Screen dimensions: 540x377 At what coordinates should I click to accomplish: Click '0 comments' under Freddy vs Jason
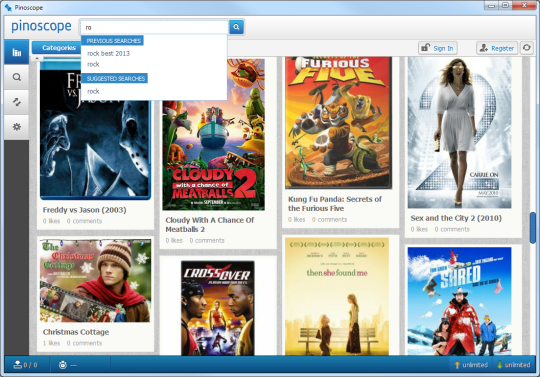click(84, 221)
